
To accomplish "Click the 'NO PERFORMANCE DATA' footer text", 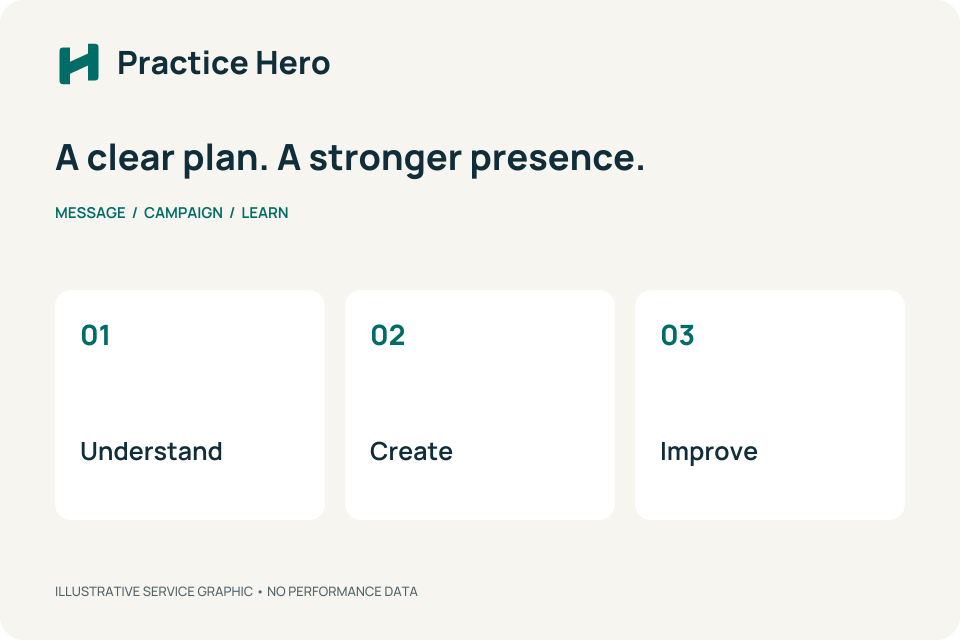I will 342,592.
